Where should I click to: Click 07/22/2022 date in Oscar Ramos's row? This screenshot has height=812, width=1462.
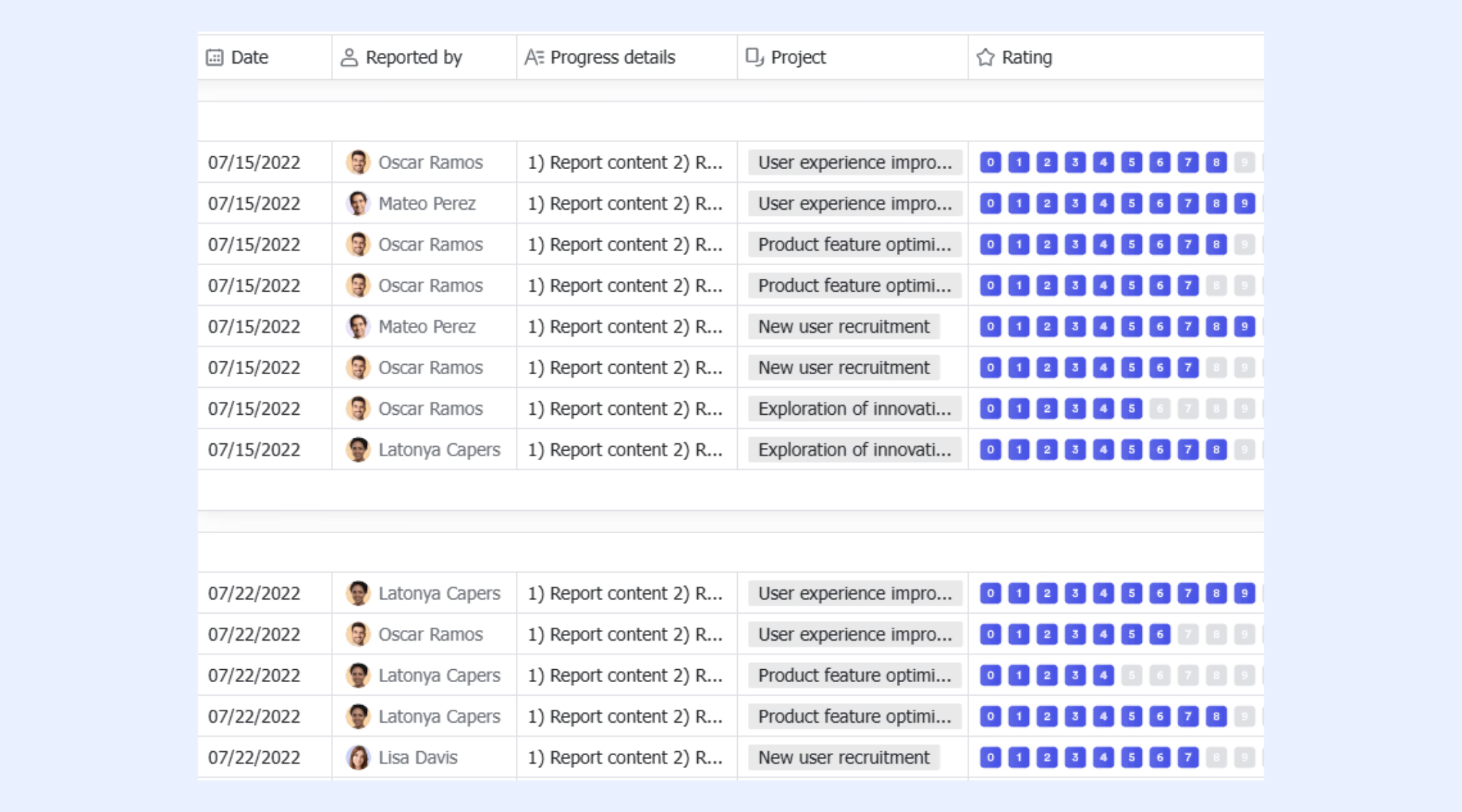pyautogui.click(x=254, y=634)
